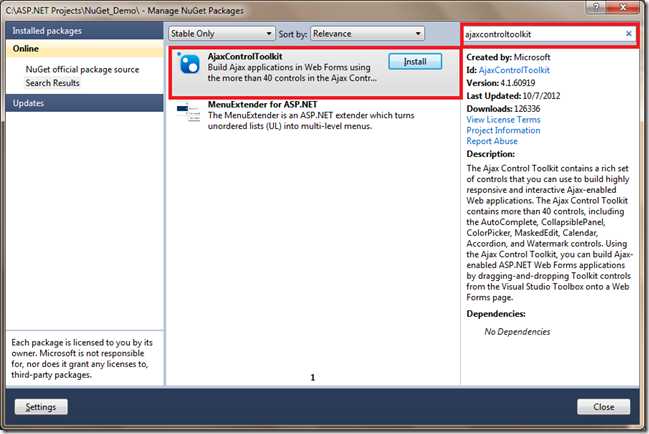Expand the Updates section
Image resolution: width=649 pixels, height=434 pixels.
coord(84,103)
